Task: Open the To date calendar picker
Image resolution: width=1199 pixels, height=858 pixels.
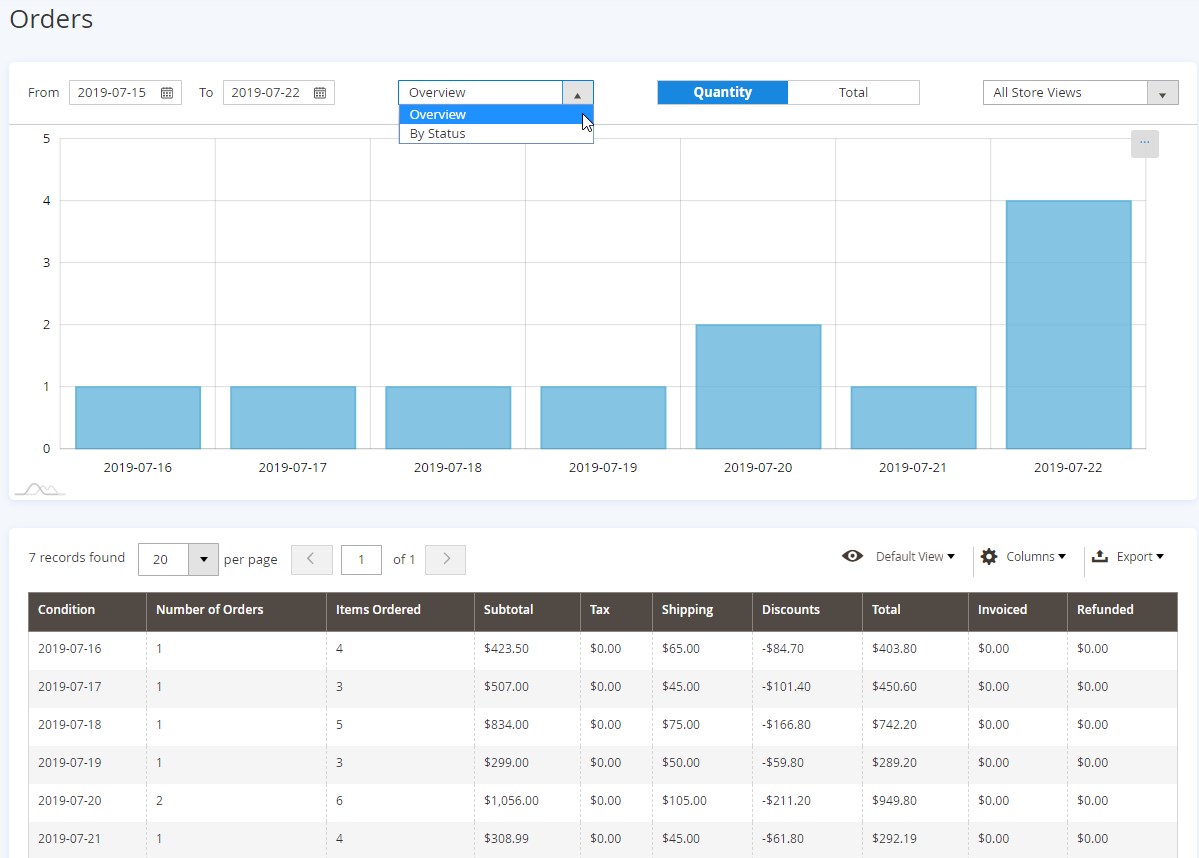Action: point(320,93)
